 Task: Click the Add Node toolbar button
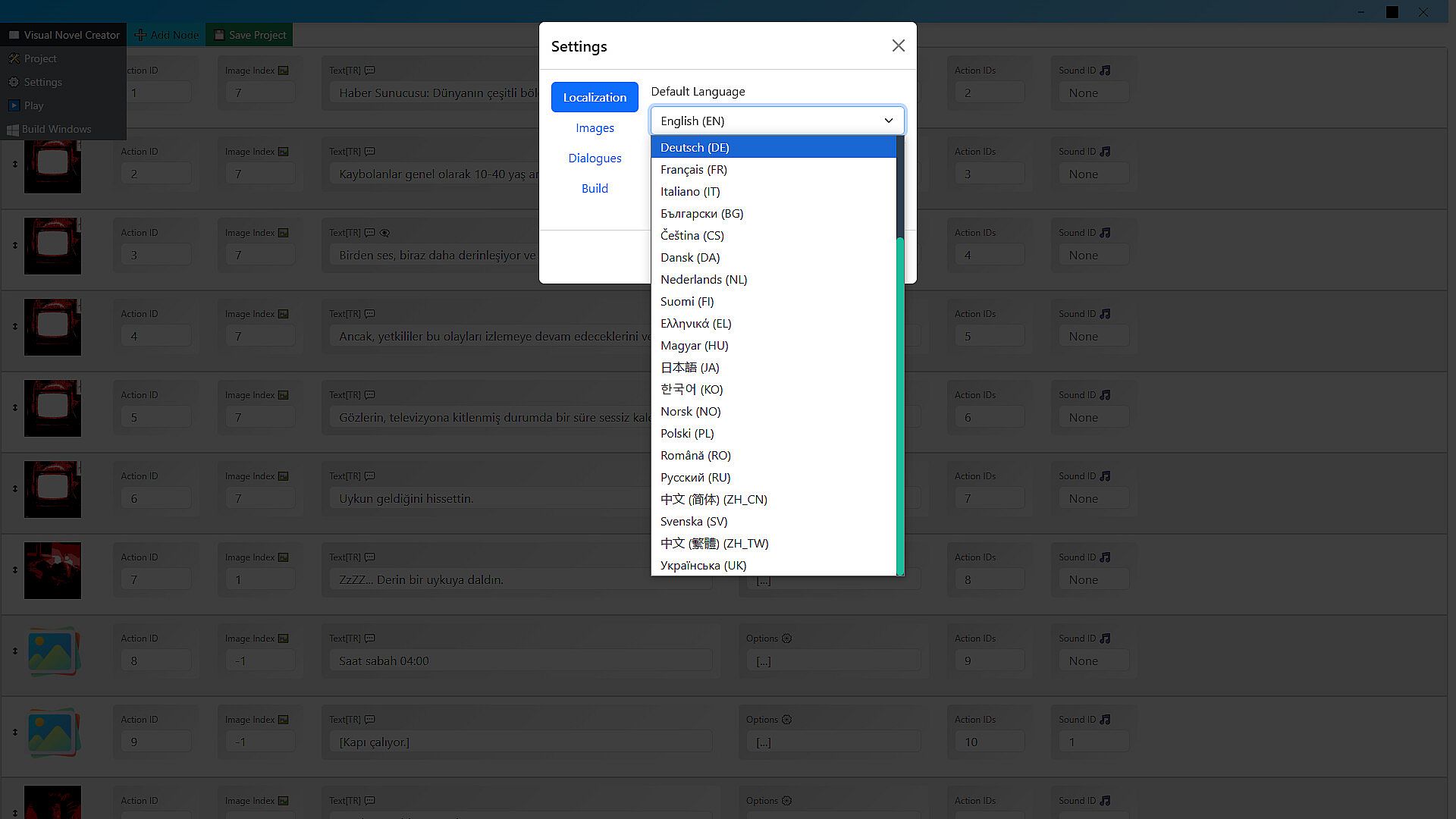pyautogui.click(x=167, y=35)
